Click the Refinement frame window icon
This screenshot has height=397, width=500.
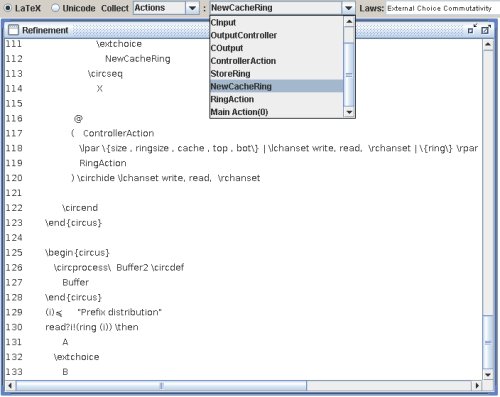[13, 30]
